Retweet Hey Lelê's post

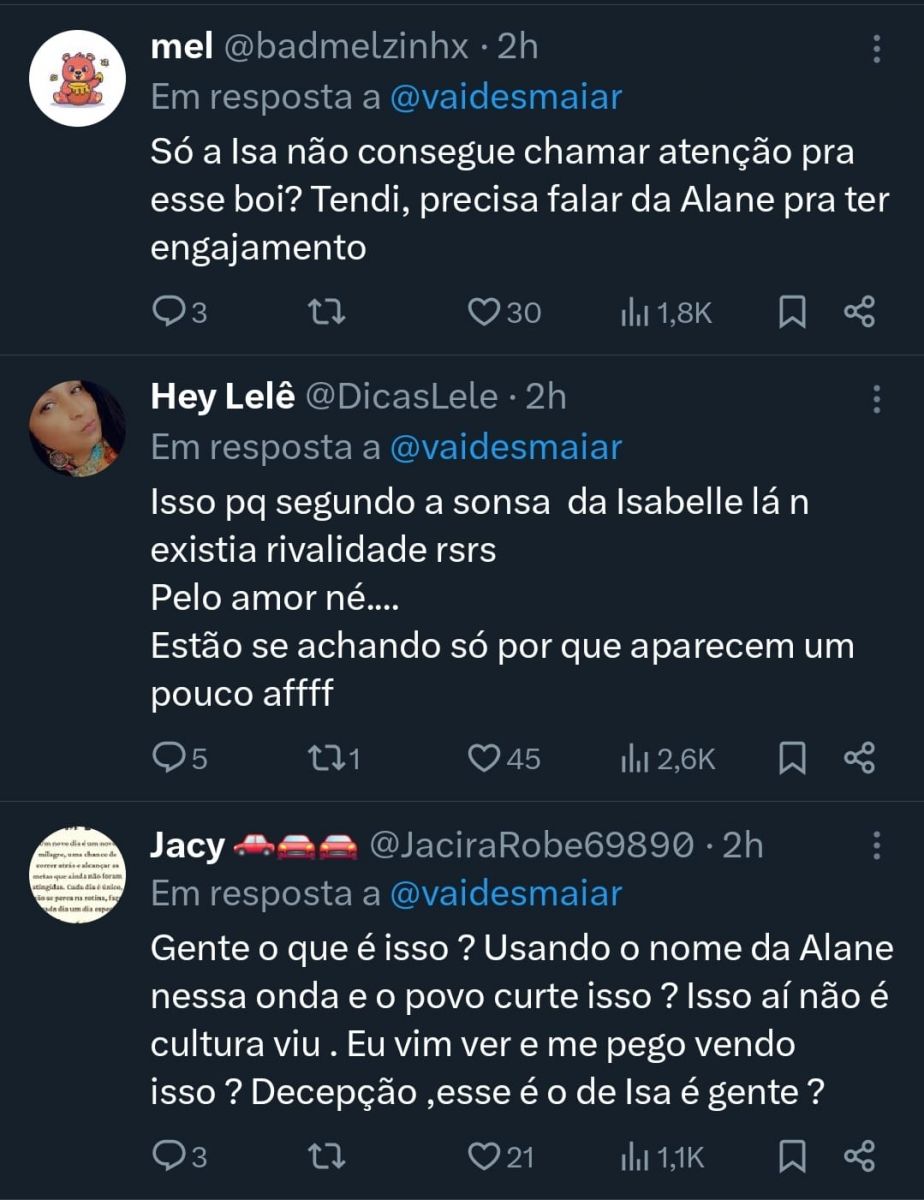click(330, 759)
